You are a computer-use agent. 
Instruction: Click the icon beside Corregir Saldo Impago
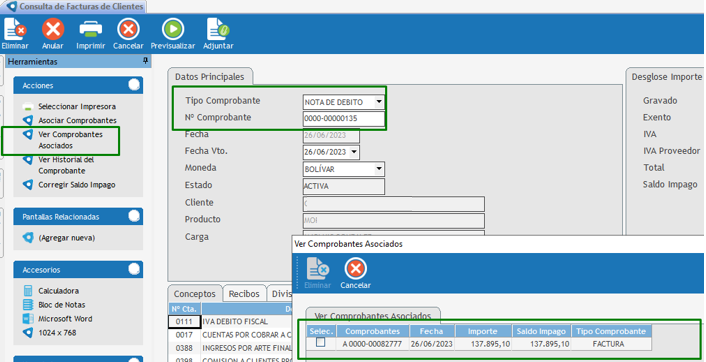pyautogui.click(x=28, y=185)
